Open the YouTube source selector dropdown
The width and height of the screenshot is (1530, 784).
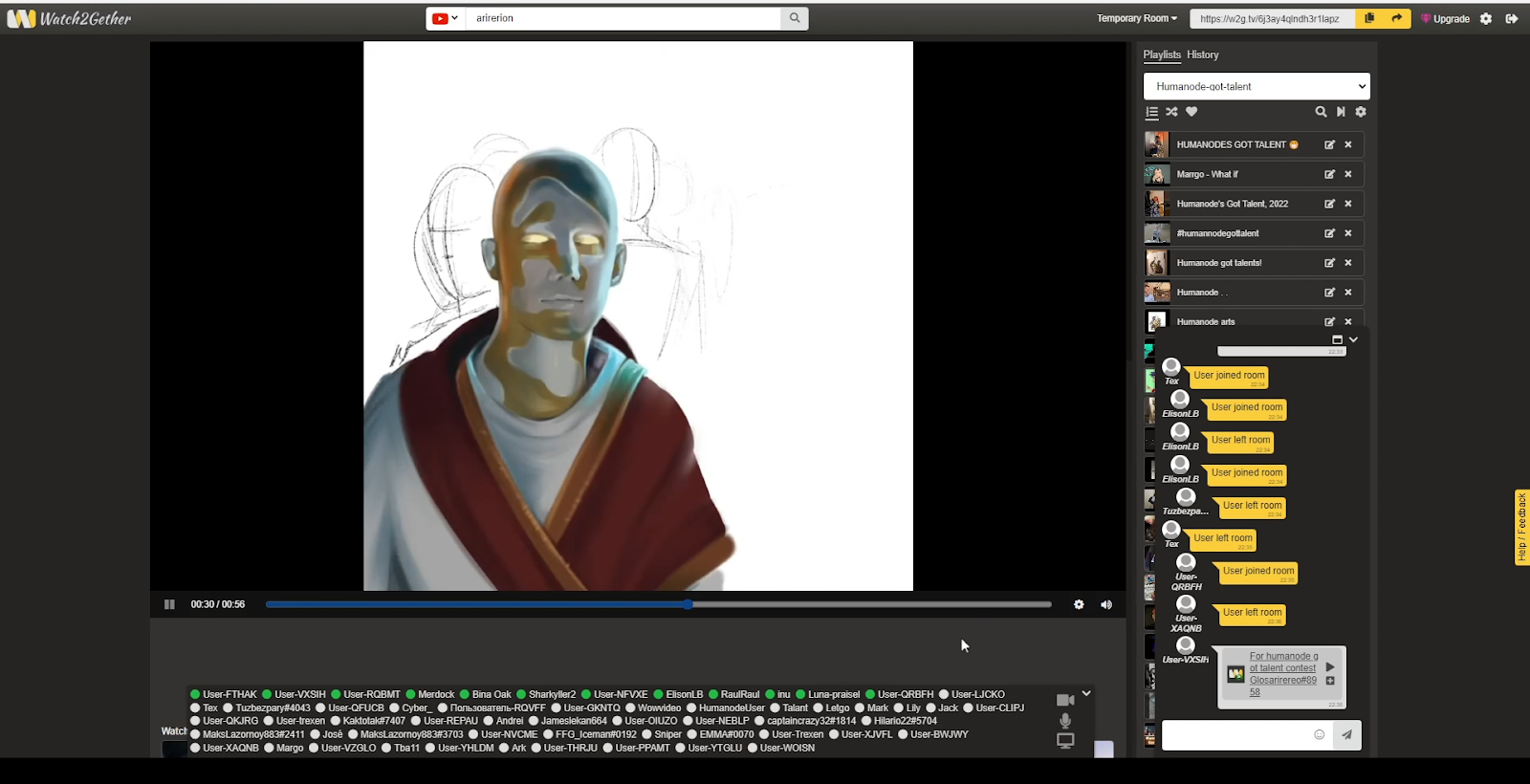coord(445,18)
